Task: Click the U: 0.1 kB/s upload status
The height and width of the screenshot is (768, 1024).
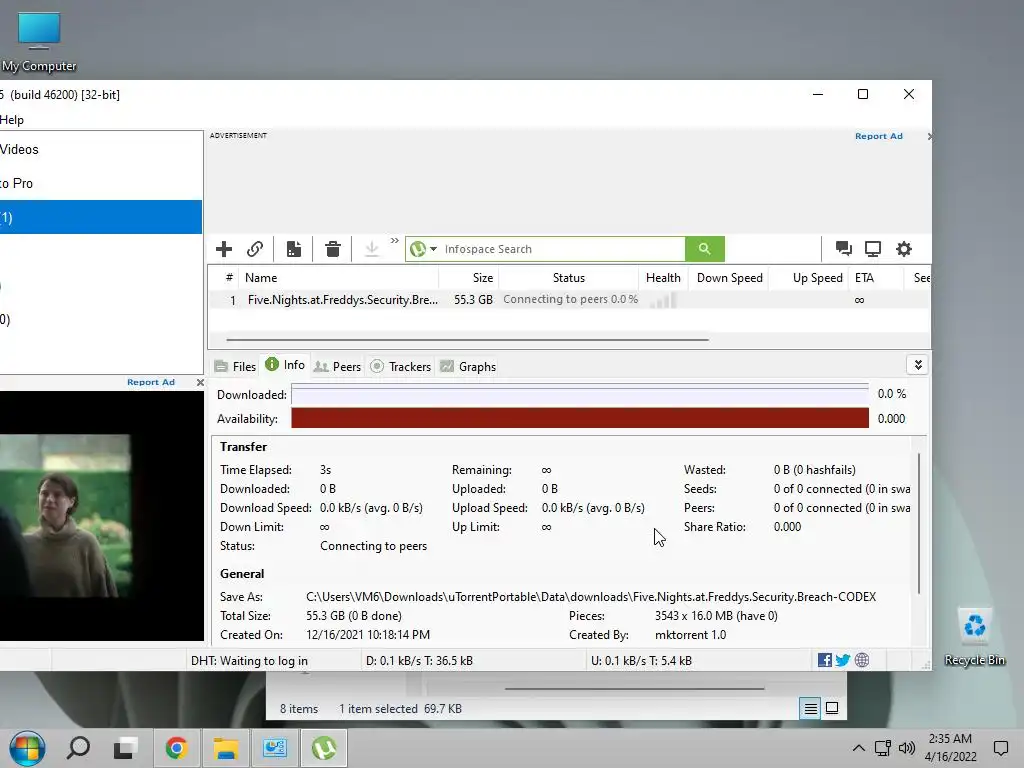Action: [641, 661]
